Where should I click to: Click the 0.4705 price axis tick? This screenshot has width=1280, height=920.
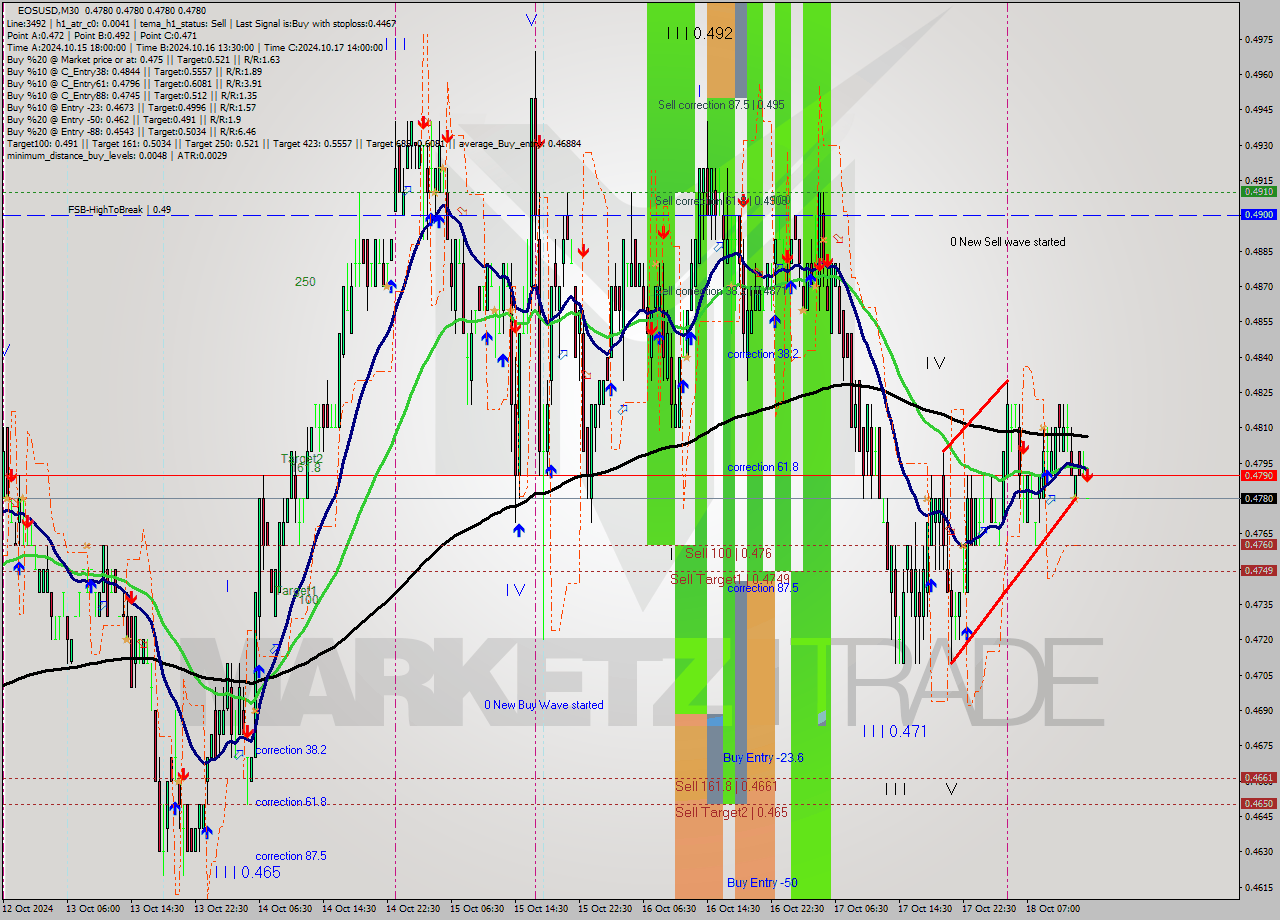pyautogui.click(x=1258, y=675)
